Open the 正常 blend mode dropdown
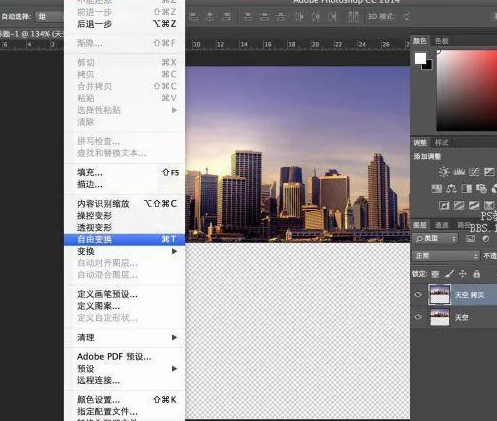The image size is (497, 421). [446, 256]
